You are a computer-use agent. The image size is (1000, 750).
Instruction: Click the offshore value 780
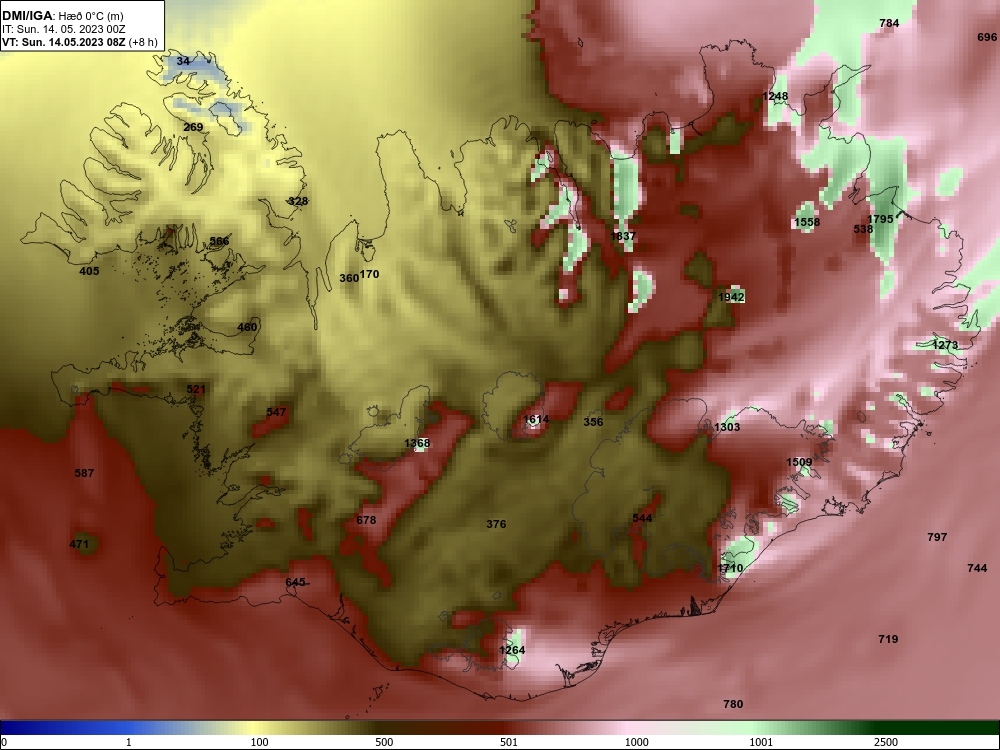(x=733, y=704)
